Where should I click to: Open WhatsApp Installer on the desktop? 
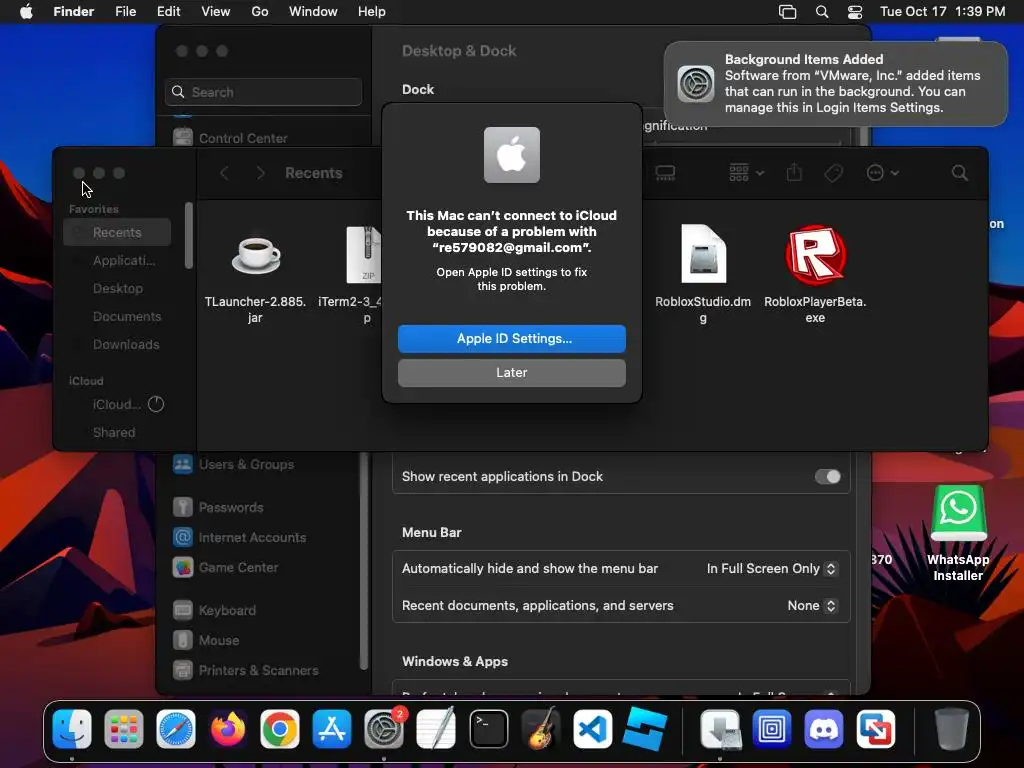pos(957,534)
